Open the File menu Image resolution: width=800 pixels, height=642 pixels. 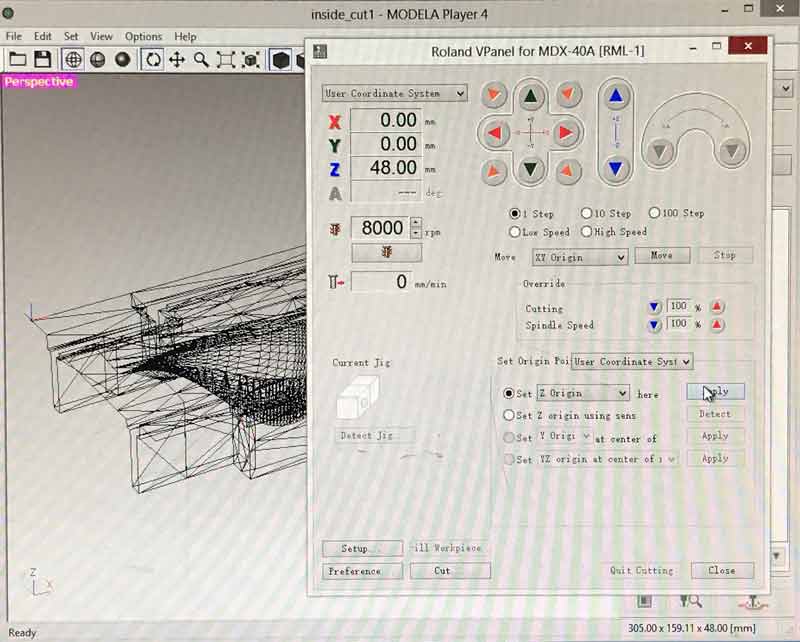click(x=14, y=36)
